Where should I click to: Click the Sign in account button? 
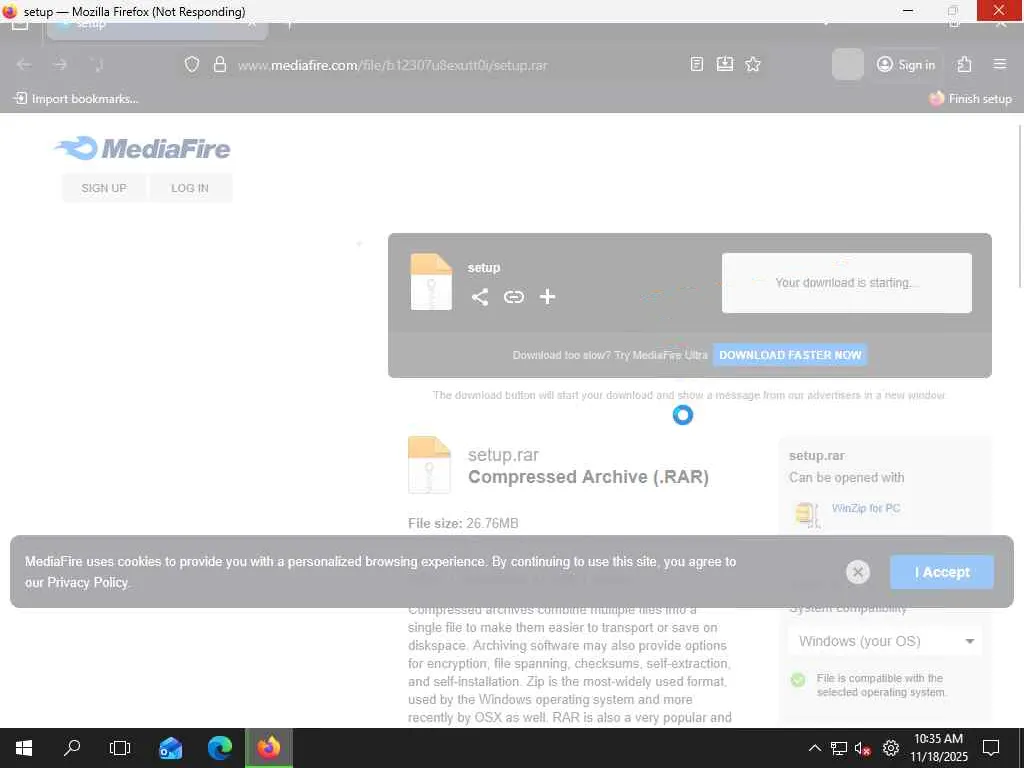pyautogui.click(x=906, y=65)
